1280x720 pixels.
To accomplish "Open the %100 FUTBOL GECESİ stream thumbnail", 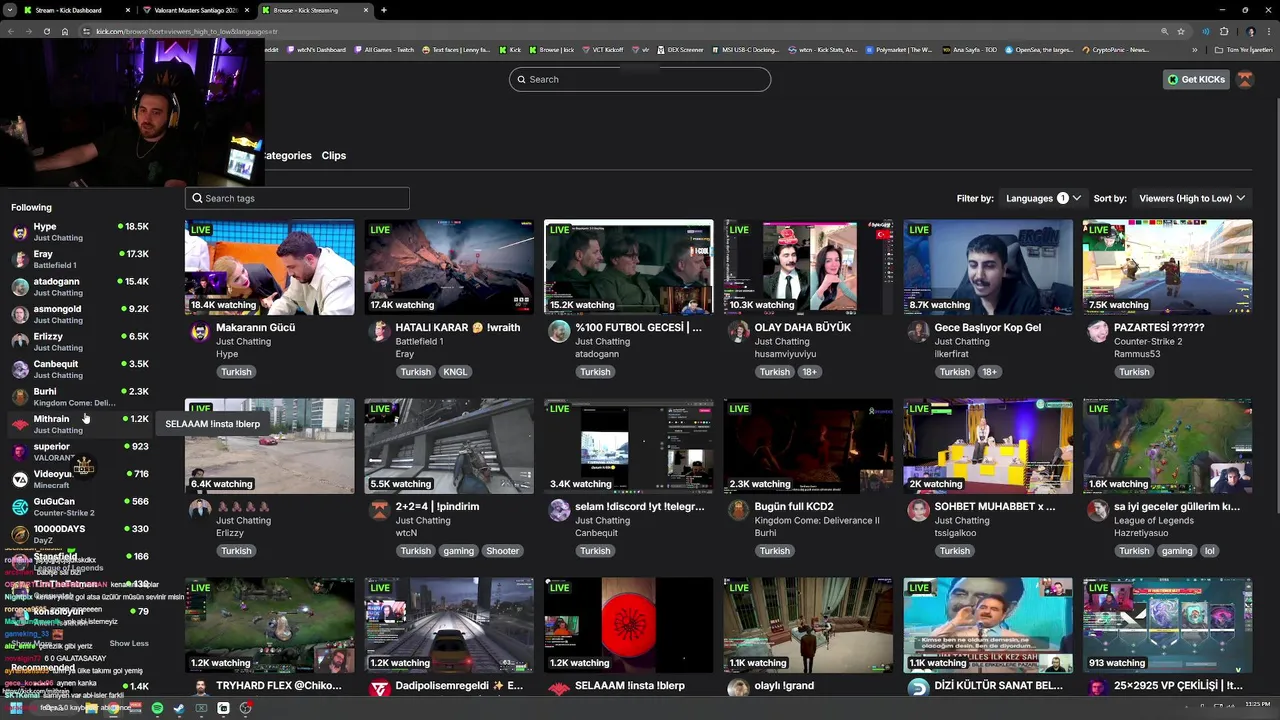I will tap(629, 267).
